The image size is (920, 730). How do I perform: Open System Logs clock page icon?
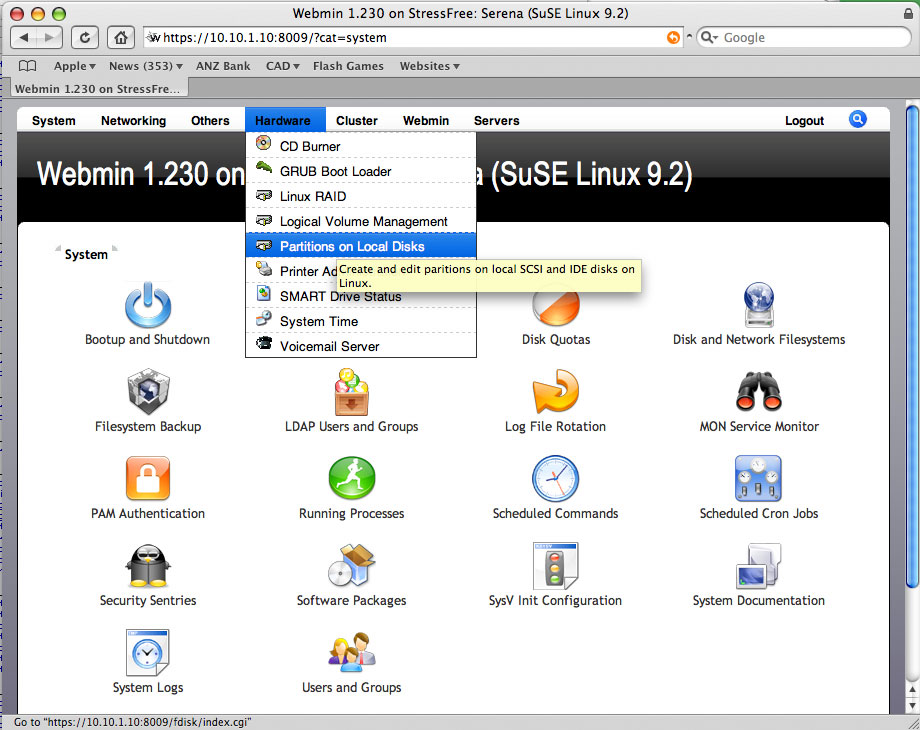click(x=147, y=653)
